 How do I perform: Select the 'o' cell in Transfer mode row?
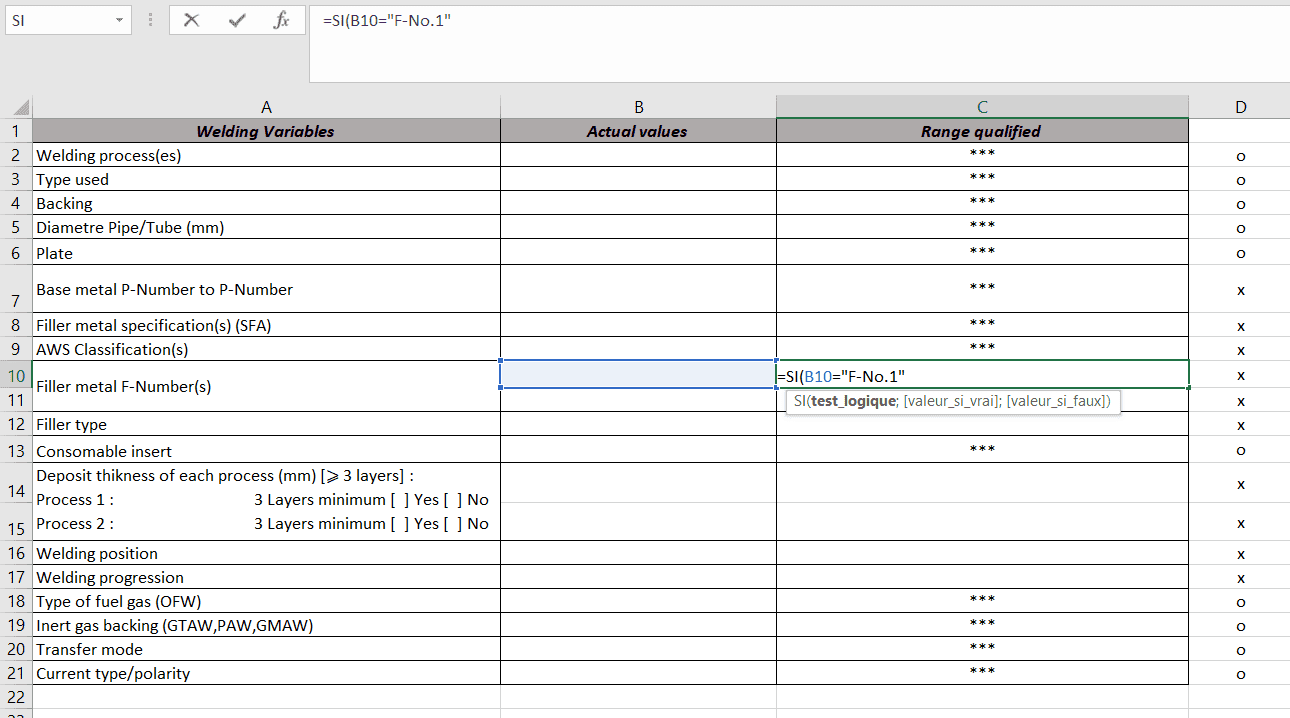tap(1240, 649)
